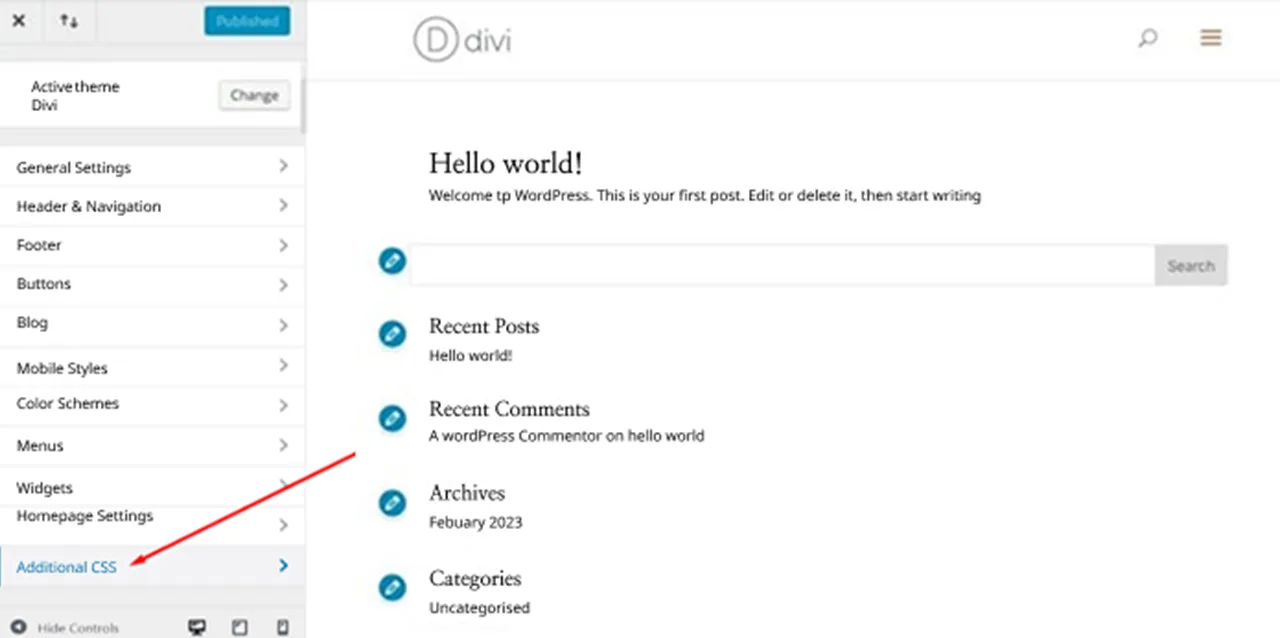Close the Customizer with the X icon
The height and width of the screenshot is (638, 1280).
pos(18,21)
